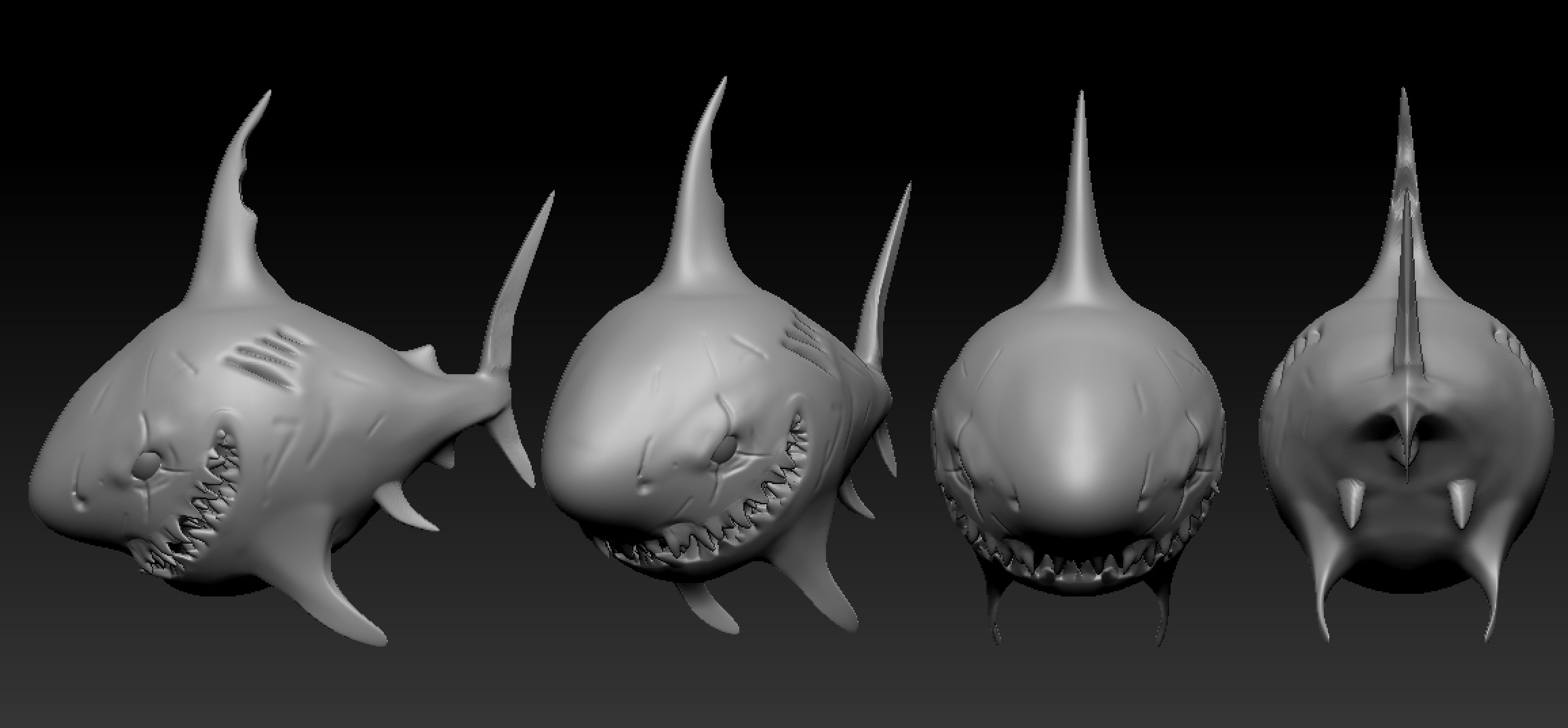Select the three-quarter front view shark

click(x=726, y=356)
